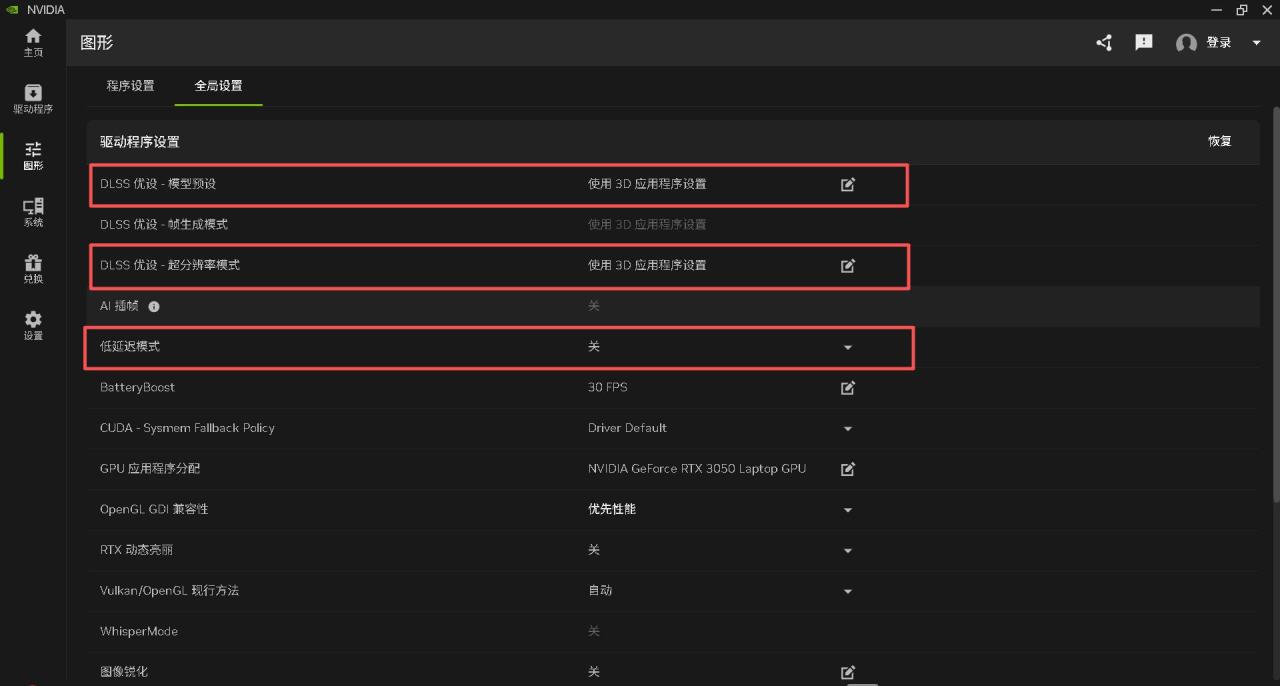The height and width of the screenshot is (686, 1280).
Task: Edit the 图像锐化 setting
Action: point(848,672)
